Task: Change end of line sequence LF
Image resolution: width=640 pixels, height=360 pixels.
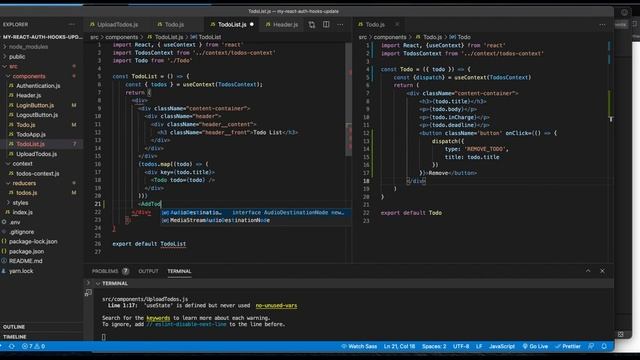Action: (479, 346)
